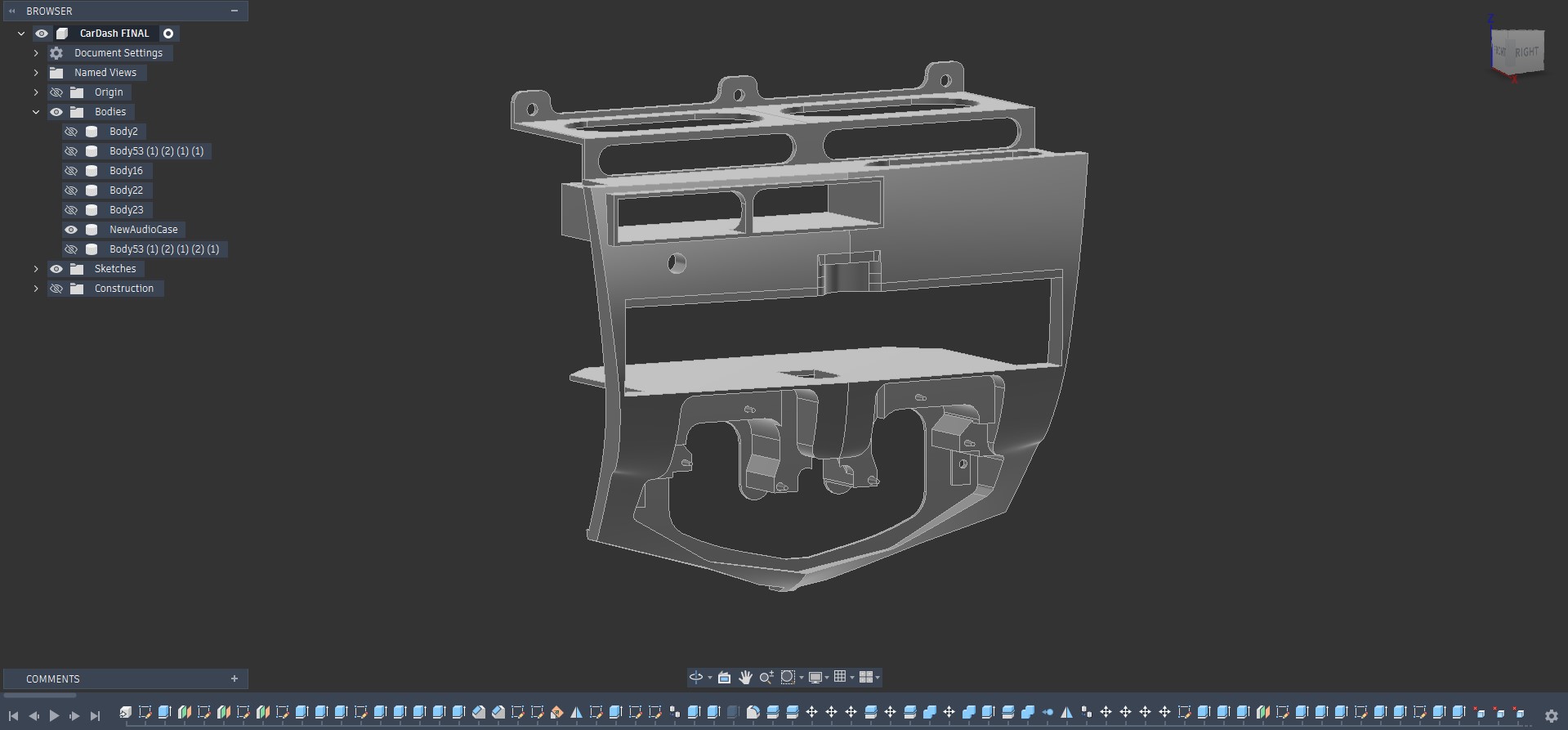The height and width of the screenshot is (730, 1568).
Task: Show Body2 via its eye icon
Action: pyautogui.click(x=71, y=132)
